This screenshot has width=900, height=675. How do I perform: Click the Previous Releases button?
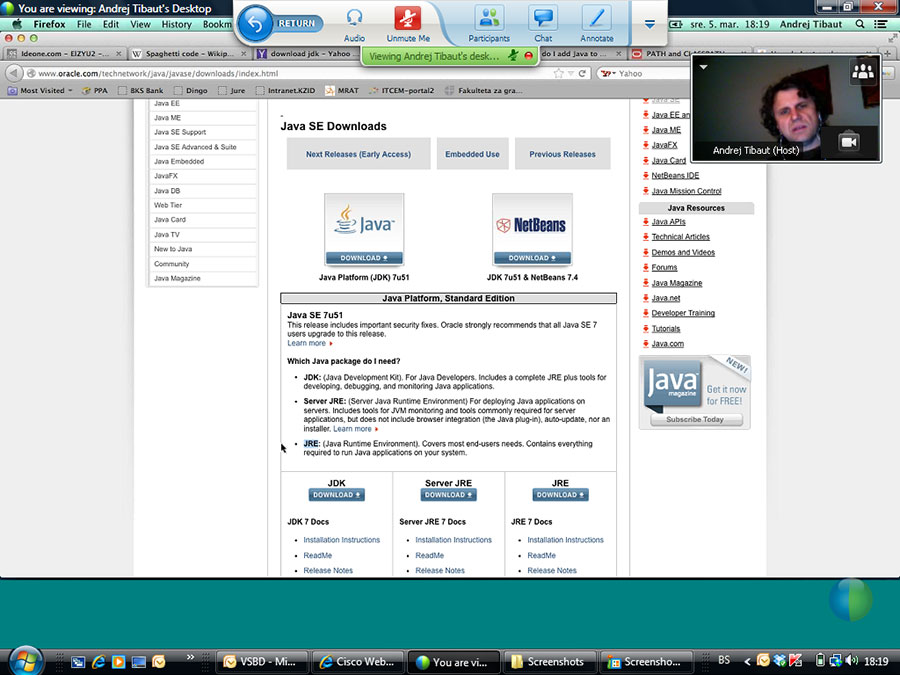562,154
